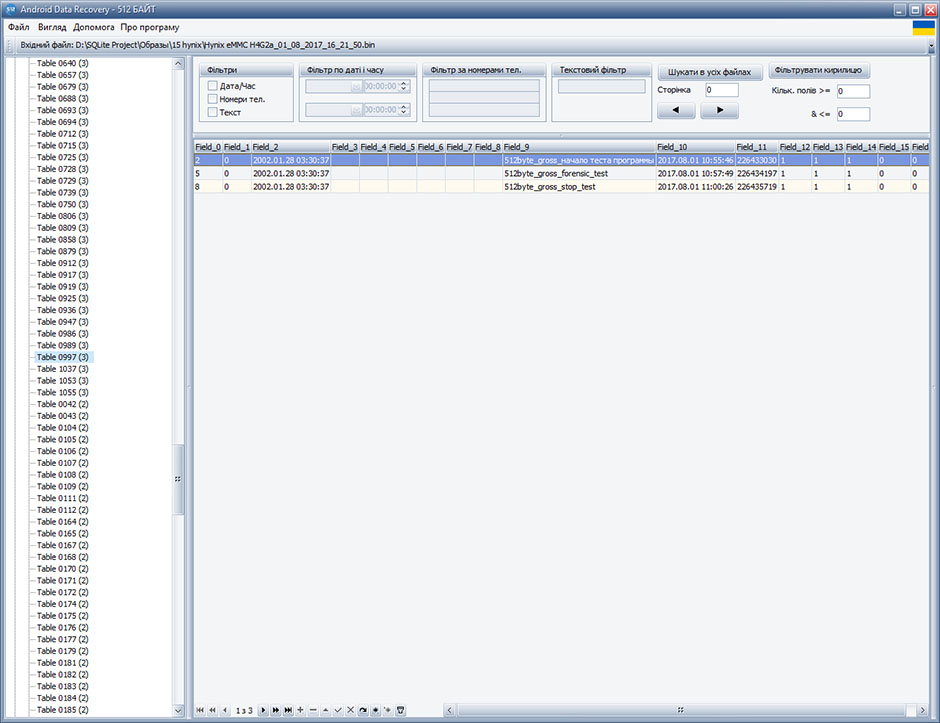Jump to last record in navigator
The height and width of the screenshot is (723, 940).
288,710
